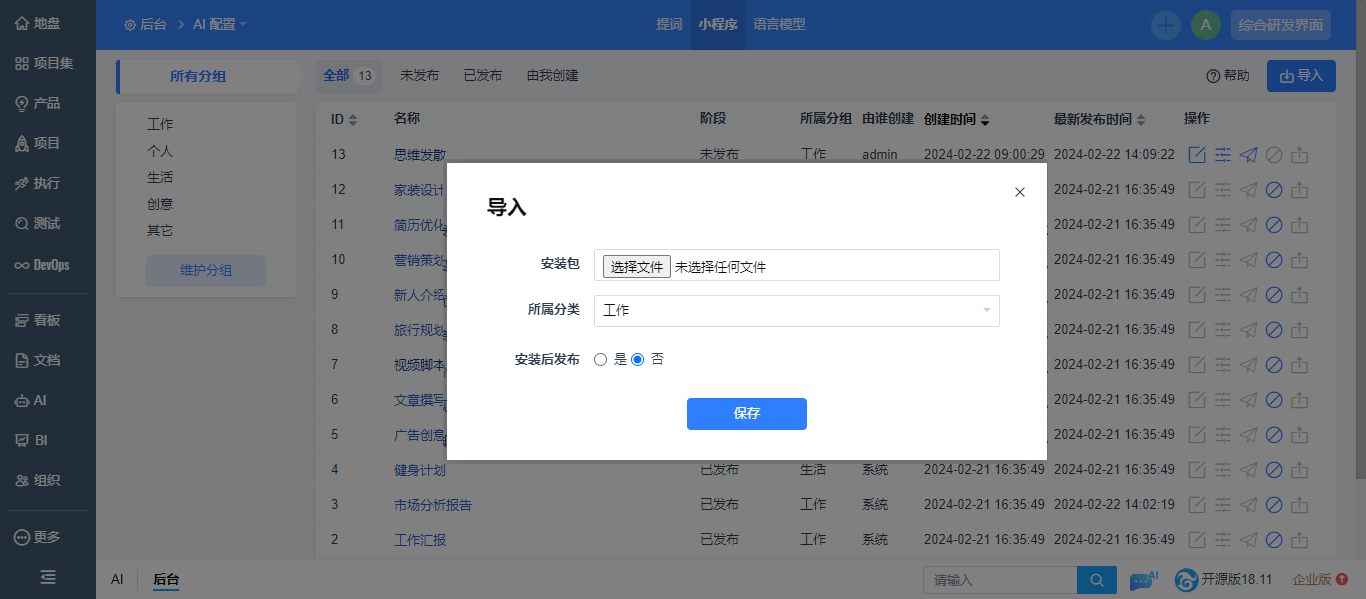Select the 创意 group in left panel

click(x=160, y=204)
